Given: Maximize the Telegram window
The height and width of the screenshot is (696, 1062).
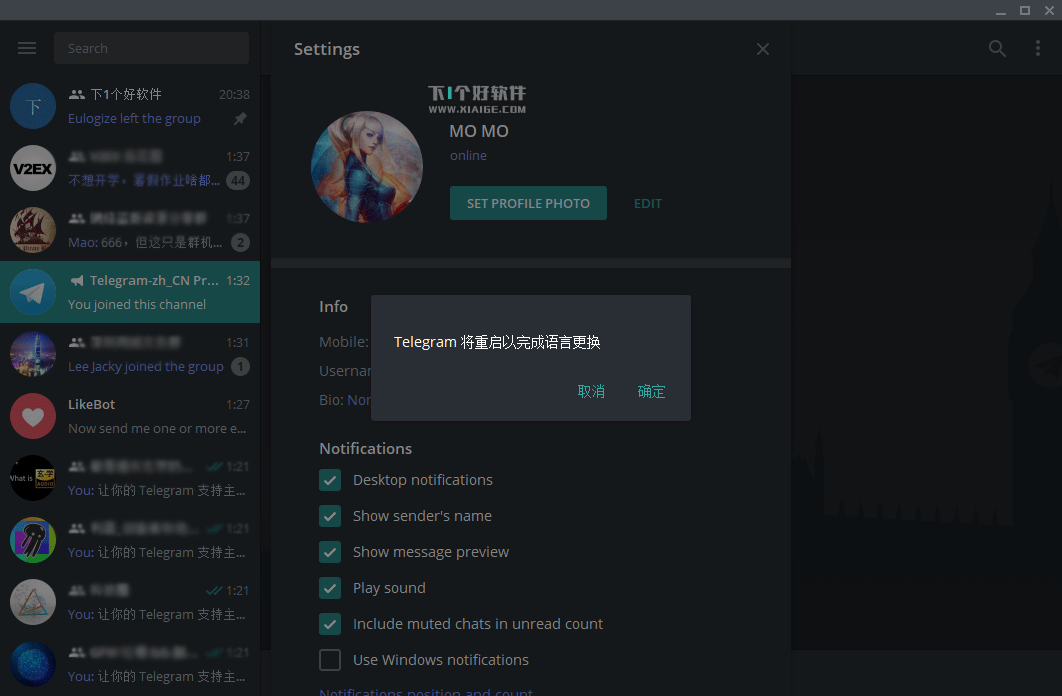Looking at the screenshot, I should (1025, 11).
